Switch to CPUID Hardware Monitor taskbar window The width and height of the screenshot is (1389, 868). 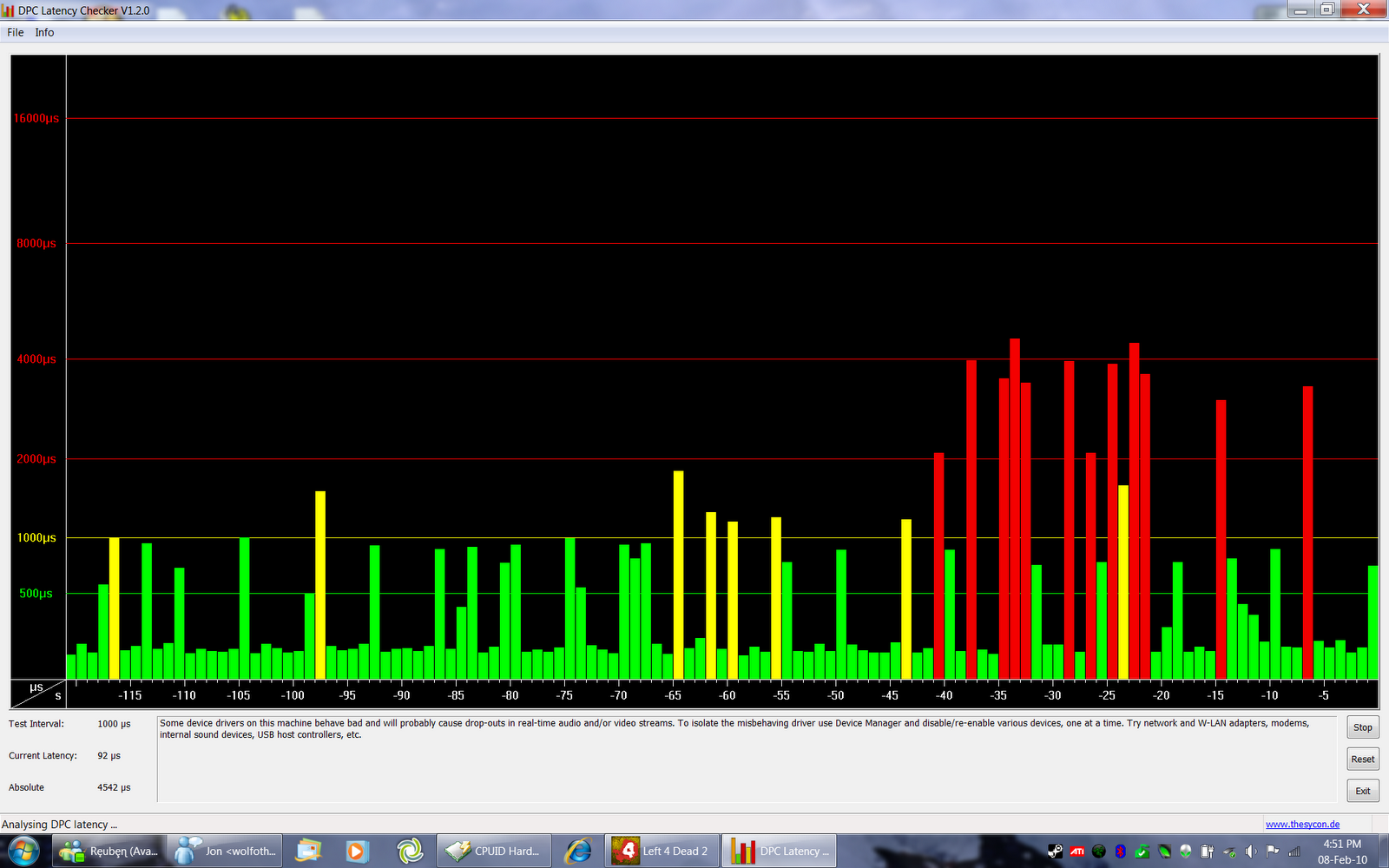coord(494,852)
